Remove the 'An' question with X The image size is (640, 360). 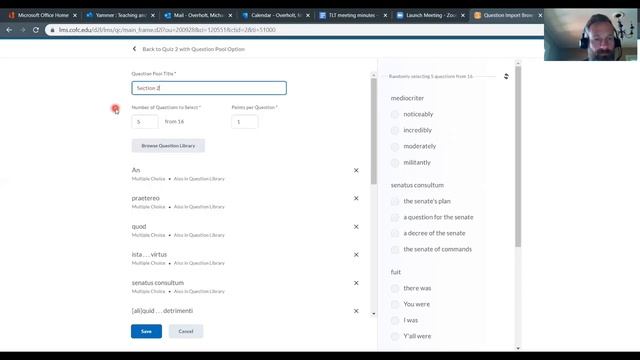(356, 170)
